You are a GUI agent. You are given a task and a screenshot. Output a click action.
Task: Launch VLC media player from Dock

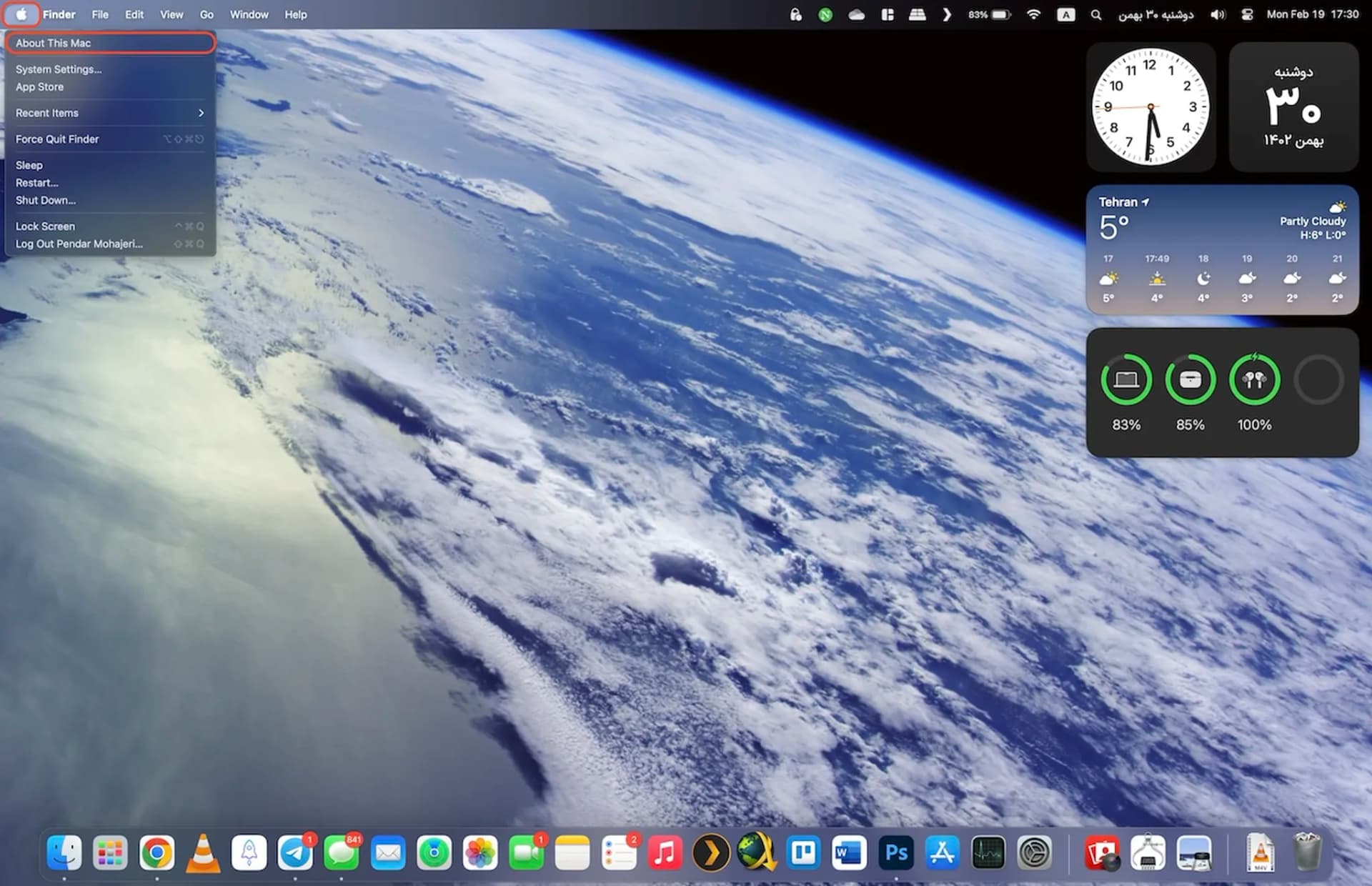203,852
